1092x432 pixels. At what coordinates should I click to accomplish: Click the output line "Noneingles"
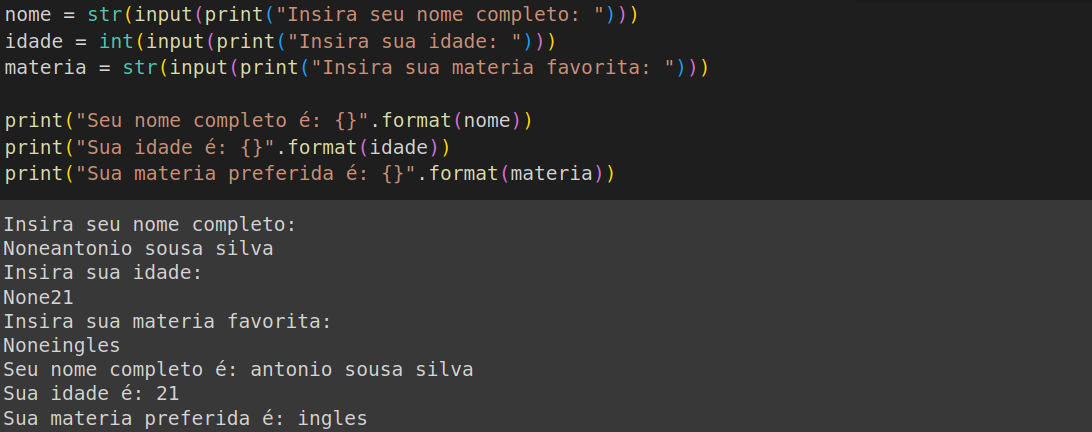point(62,346)
